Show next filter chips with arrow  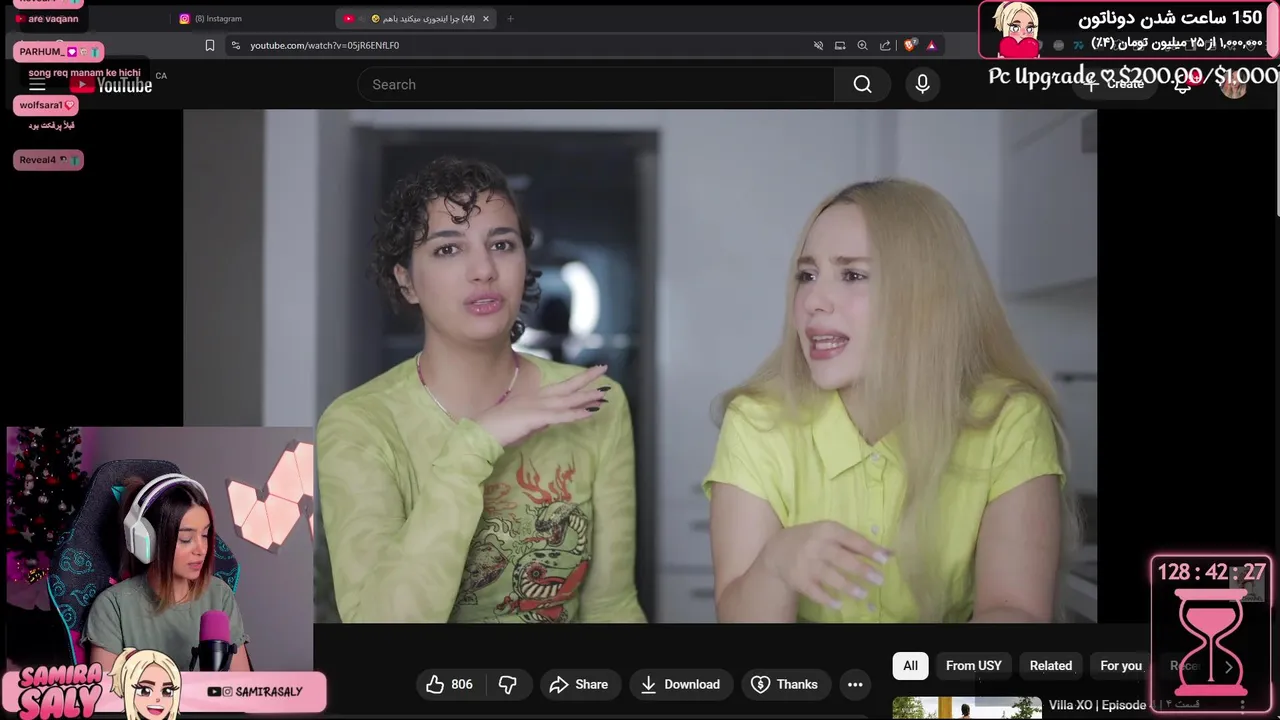[1229, 667]
